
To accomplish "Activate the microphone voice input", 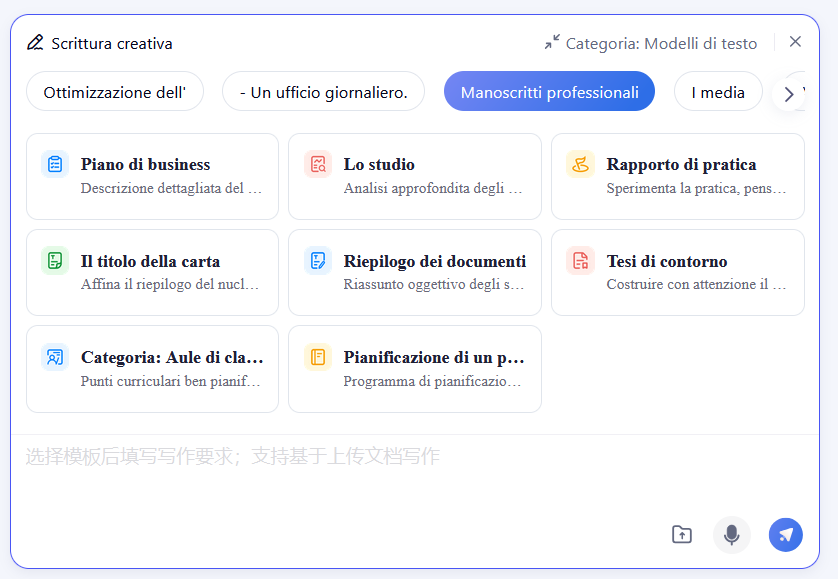I will click(x=731, y=534).
